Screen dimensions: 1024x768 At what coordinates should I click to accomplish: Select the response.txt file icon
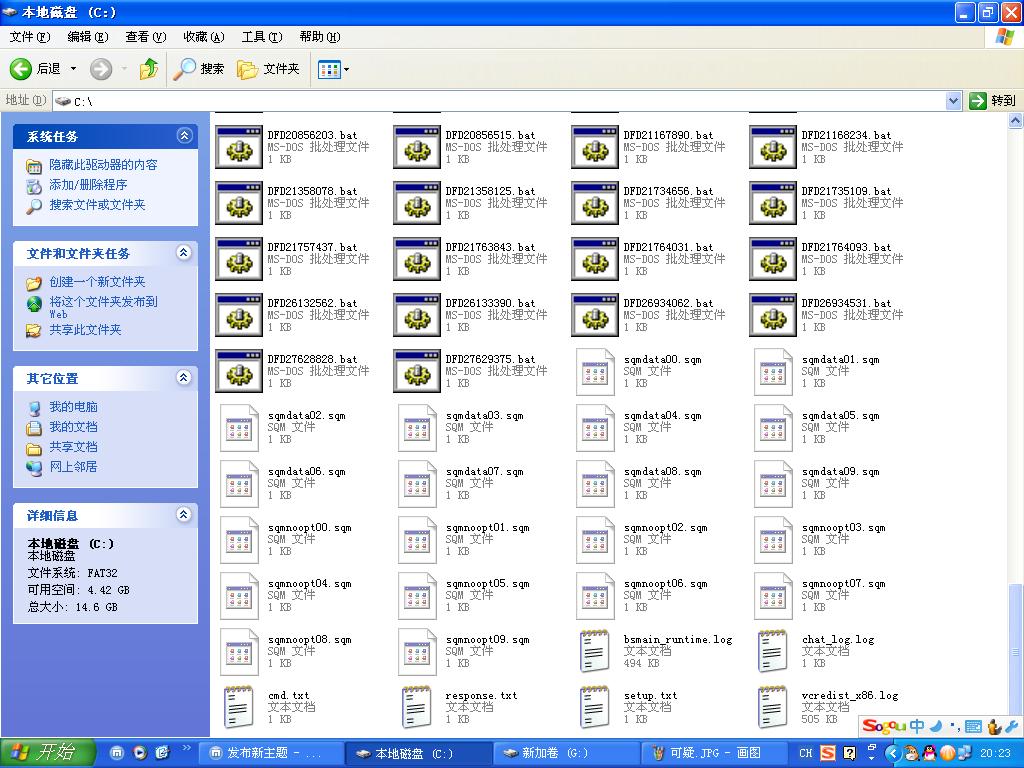417,707
